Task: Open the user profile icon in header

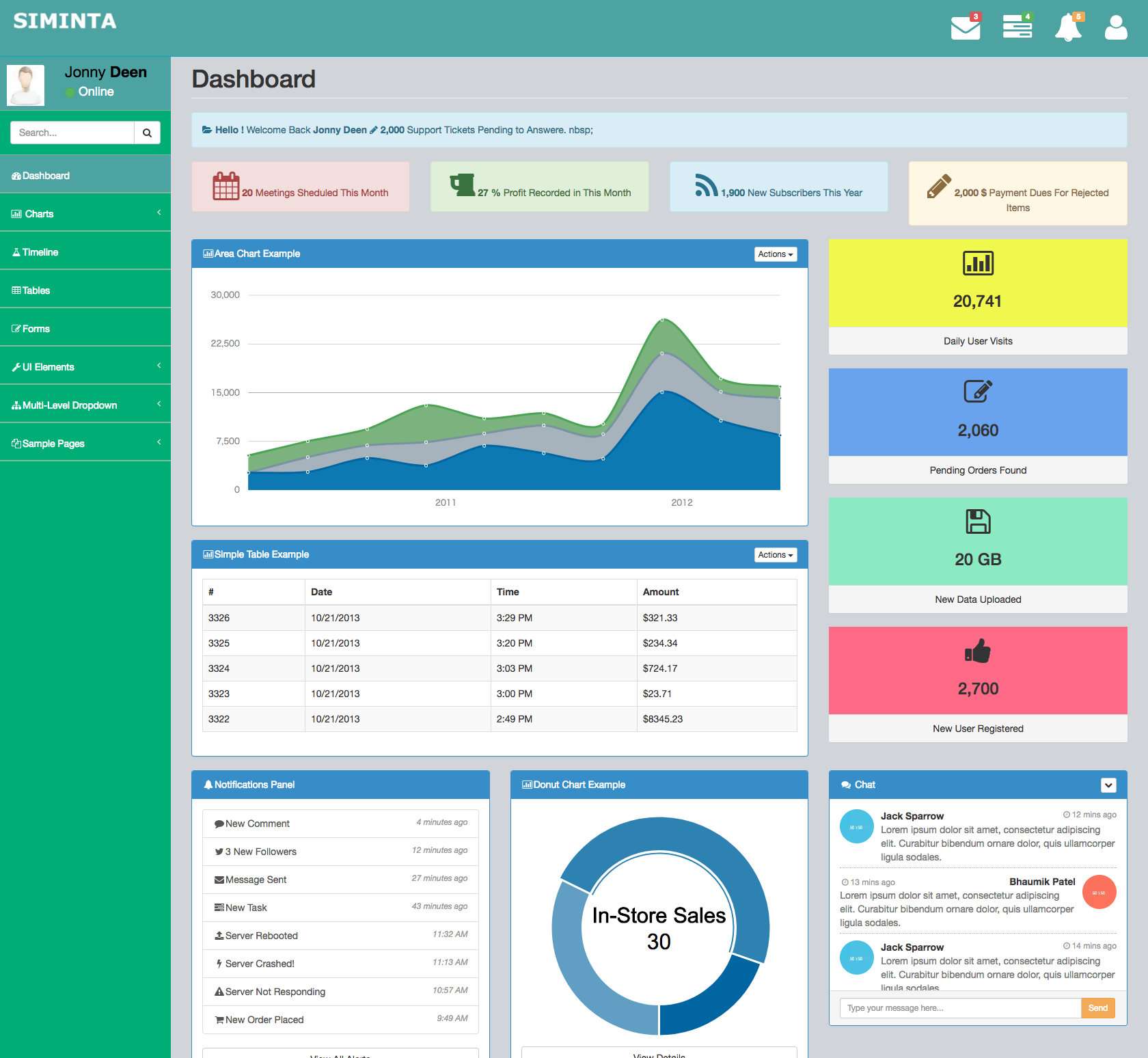Action: [x=1116, y=27]
